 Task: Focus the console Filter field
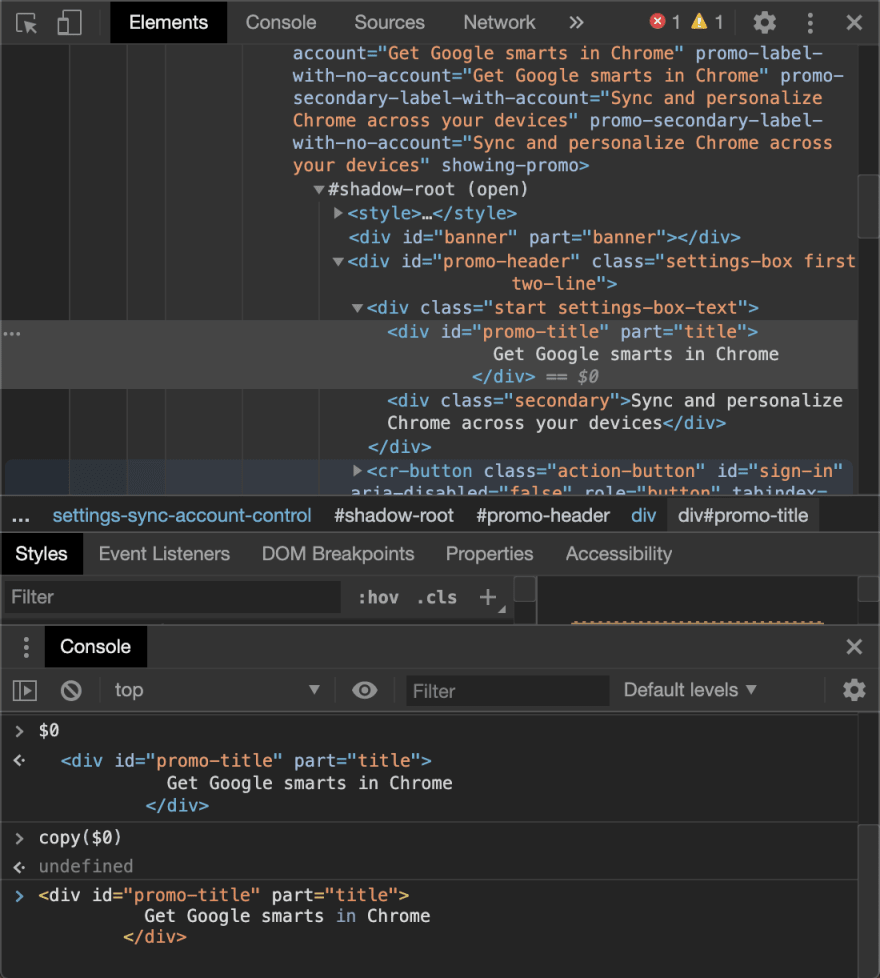pyautogui.click(x=508, y=691)
